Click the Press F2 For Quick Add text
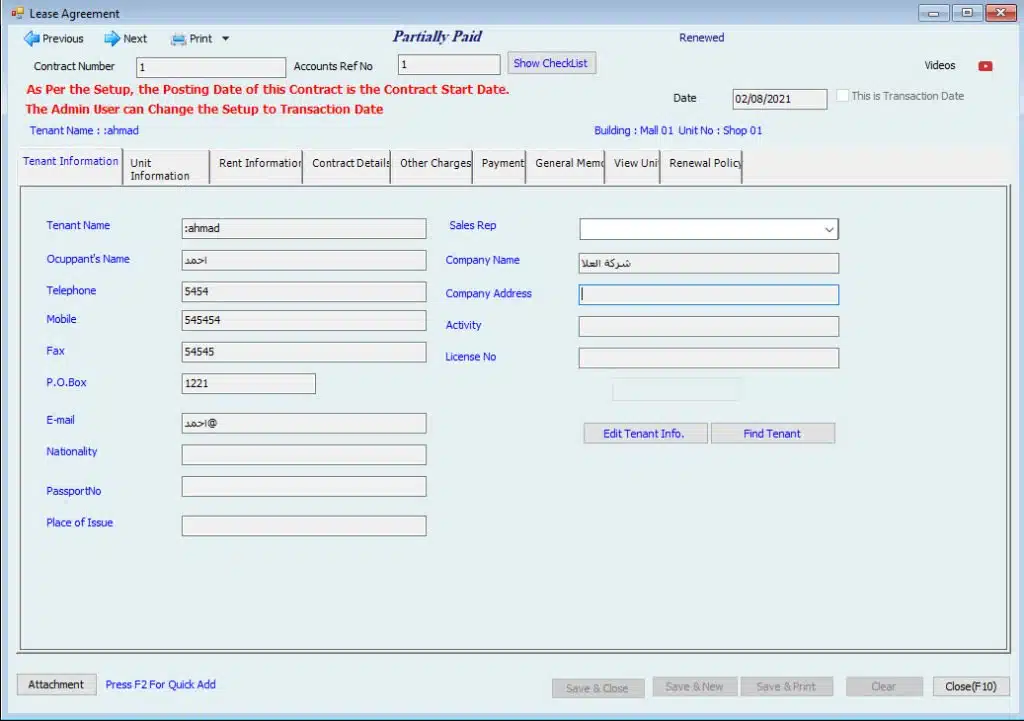This screenshot has height=721, width=1024. tap(161, 684)
